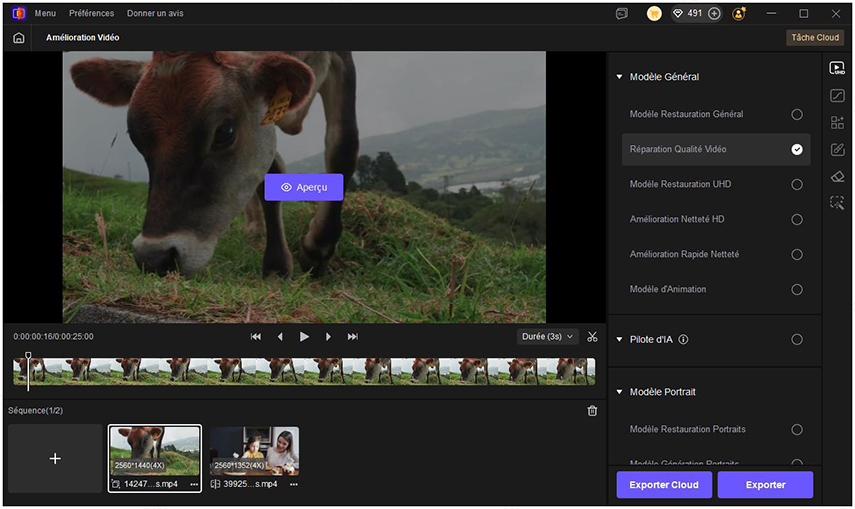Open the user account icon
The image size is (855, 509).
coord(739,14)
